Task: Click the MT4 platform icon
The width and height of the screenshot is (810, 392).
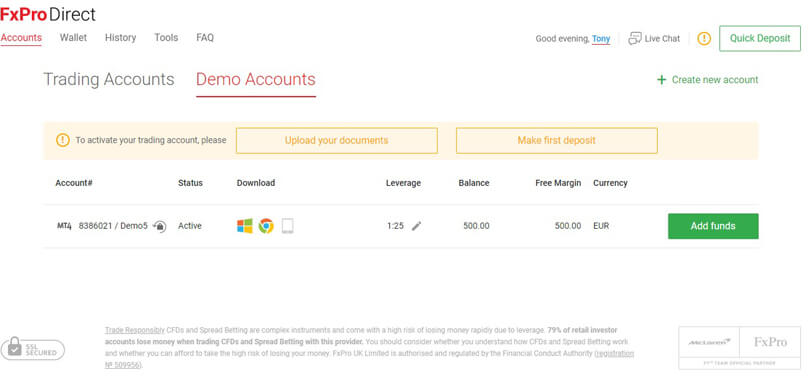Action: point(64,226)
